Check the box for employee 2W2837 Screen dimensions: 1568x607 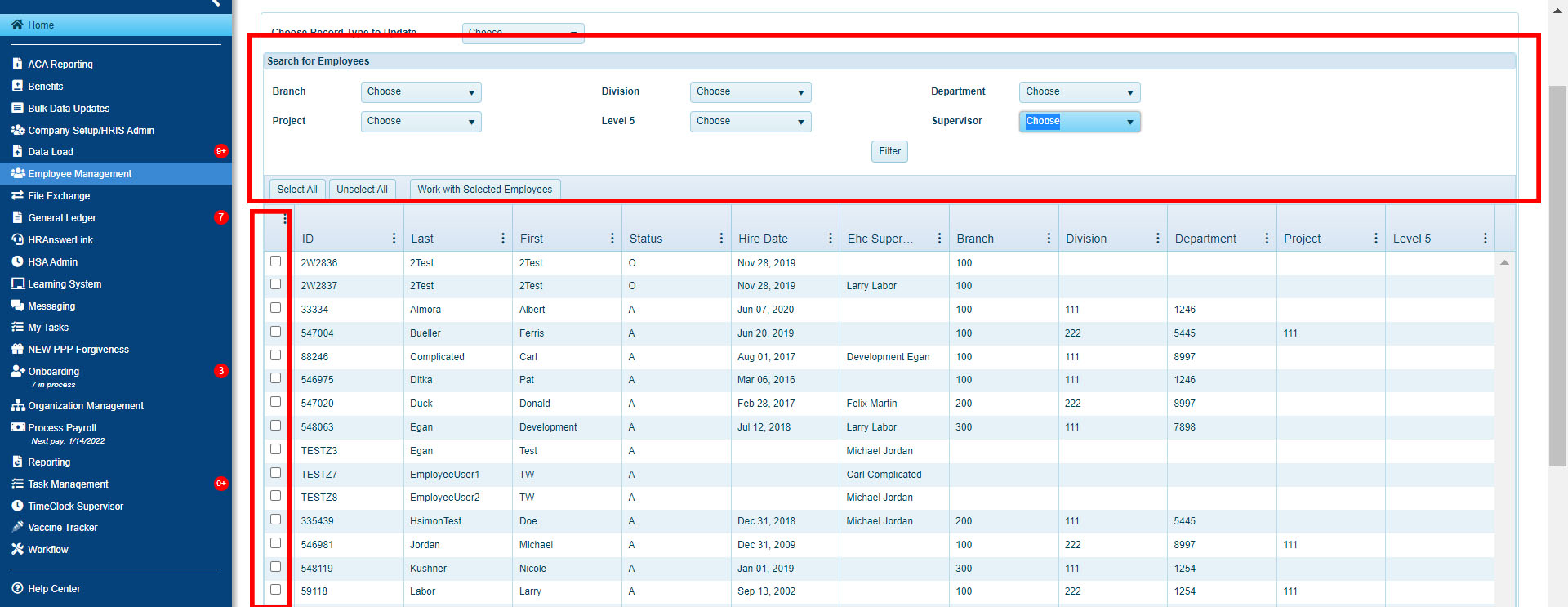coord(275,284)
